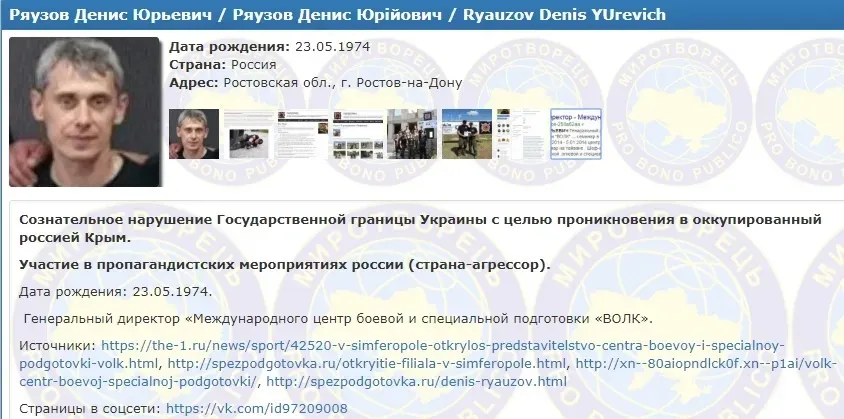The width and height of the screenshot is (844, 419).
Task: Click the "Адрес: Ростовская обл." line
Action: tap(315, 83)
